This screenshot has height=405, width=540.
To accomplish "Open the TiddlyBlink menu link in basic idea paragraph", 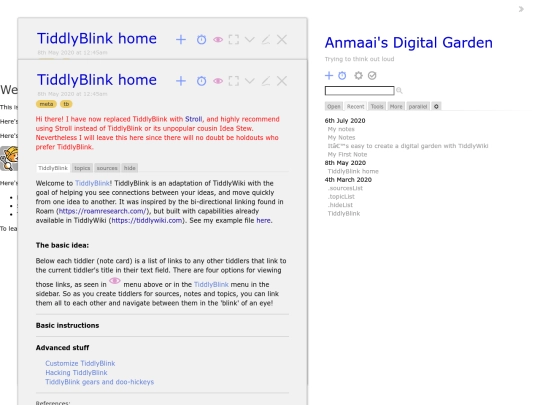I will (x=211, y=284).
